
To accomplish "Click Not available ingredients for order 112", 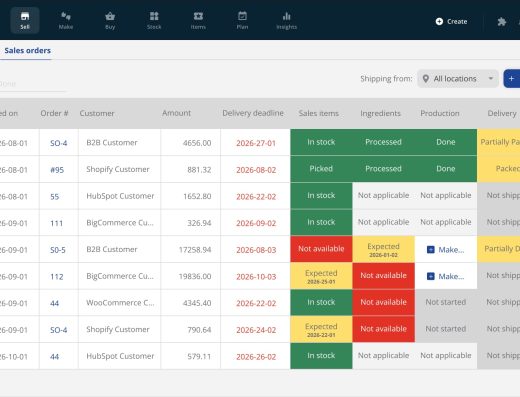I will click(x=383, y=276).
